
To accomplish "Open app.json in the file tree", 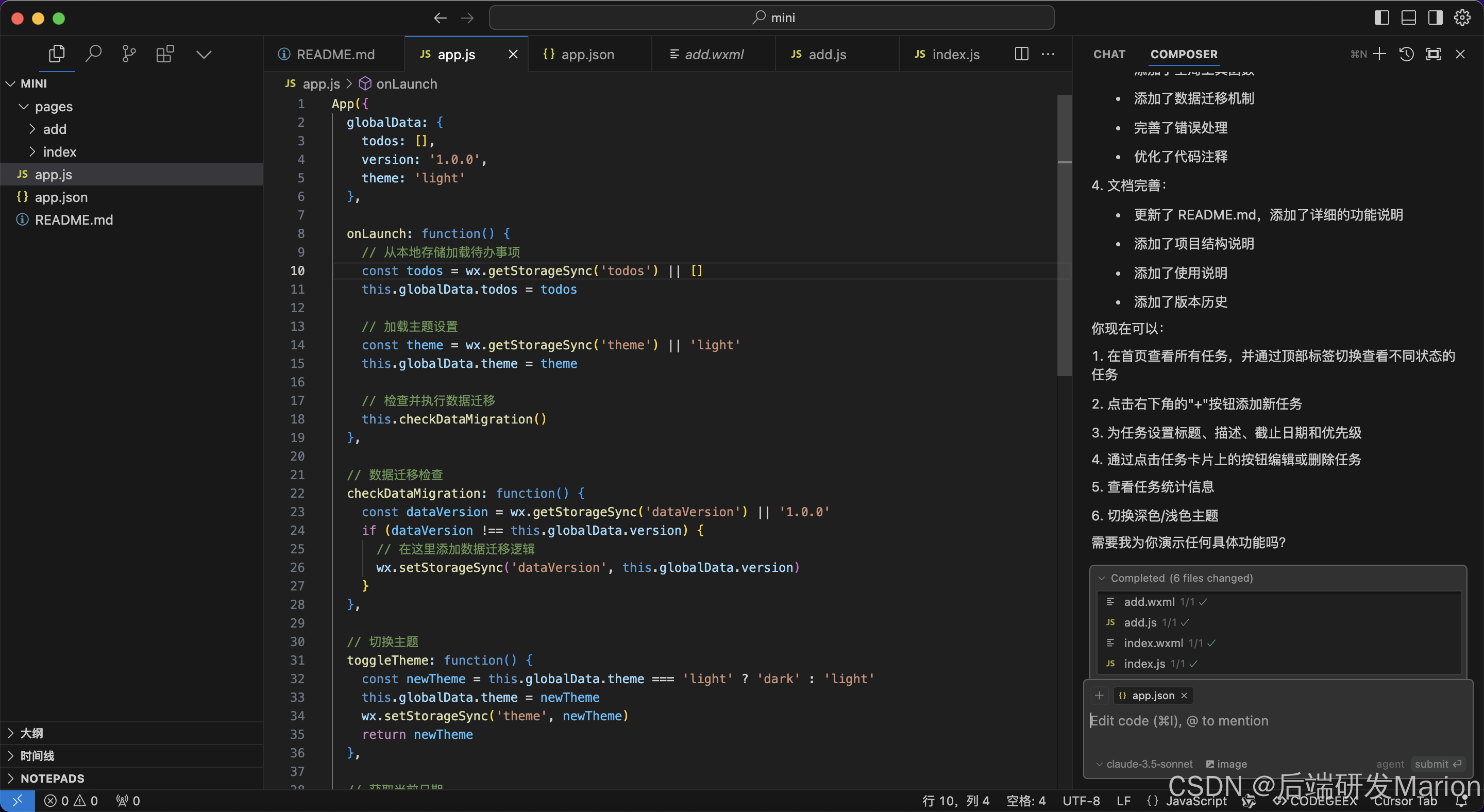I will point(131,197).
